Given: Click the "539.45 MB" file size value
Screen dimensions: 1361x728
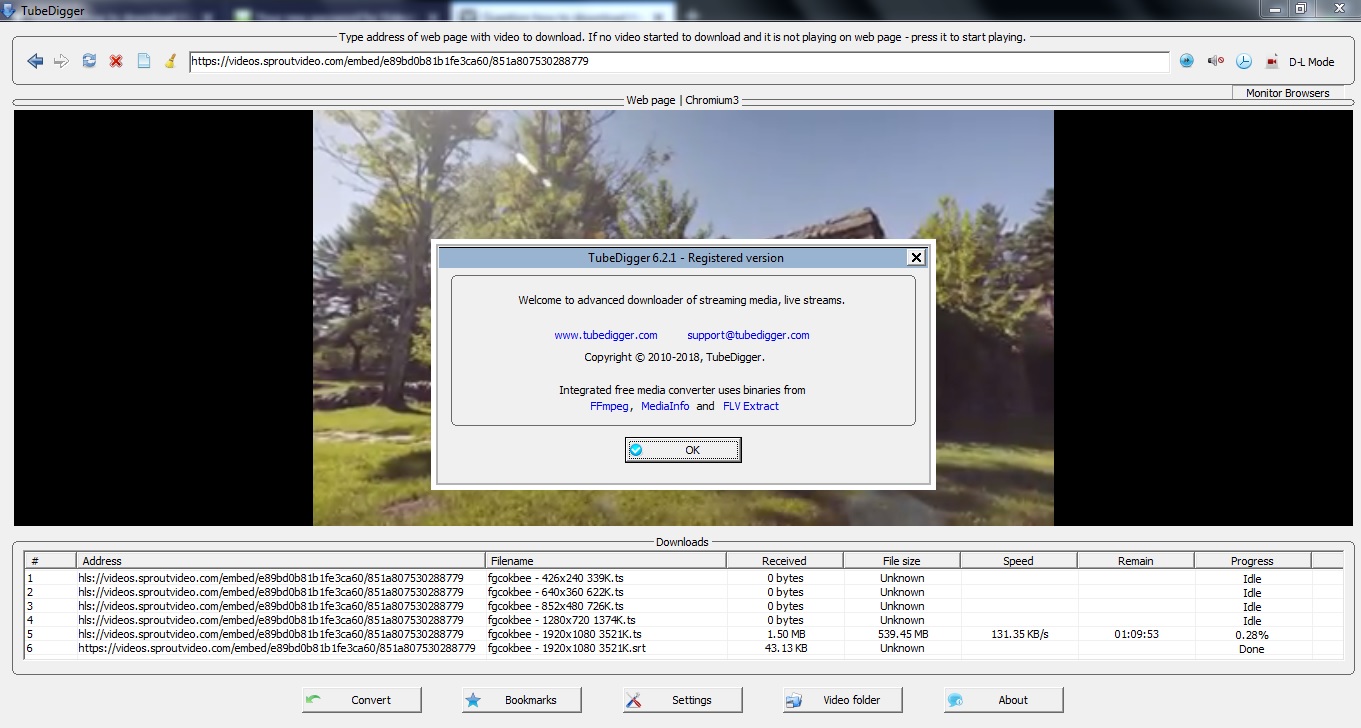Looking at the screenshot, I should 902,634.
